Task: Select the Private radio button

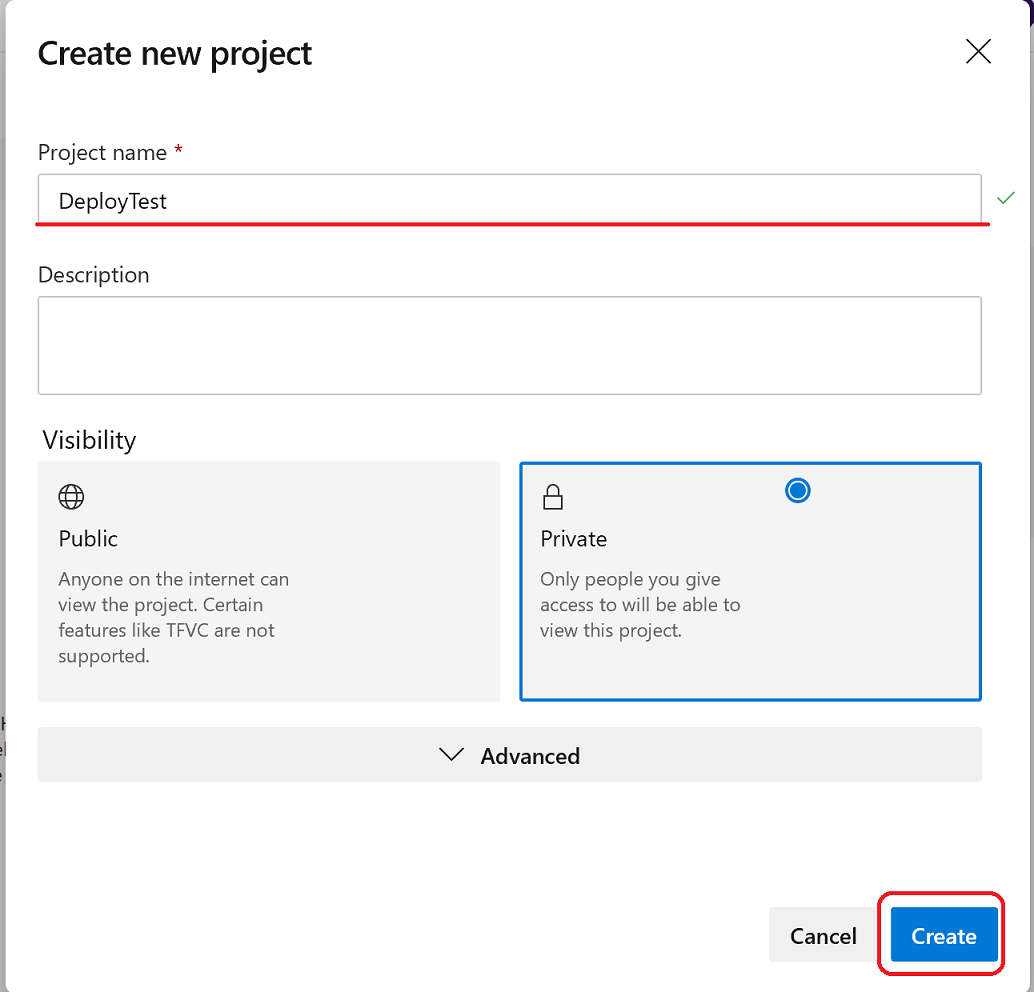Action: (797, 490)
